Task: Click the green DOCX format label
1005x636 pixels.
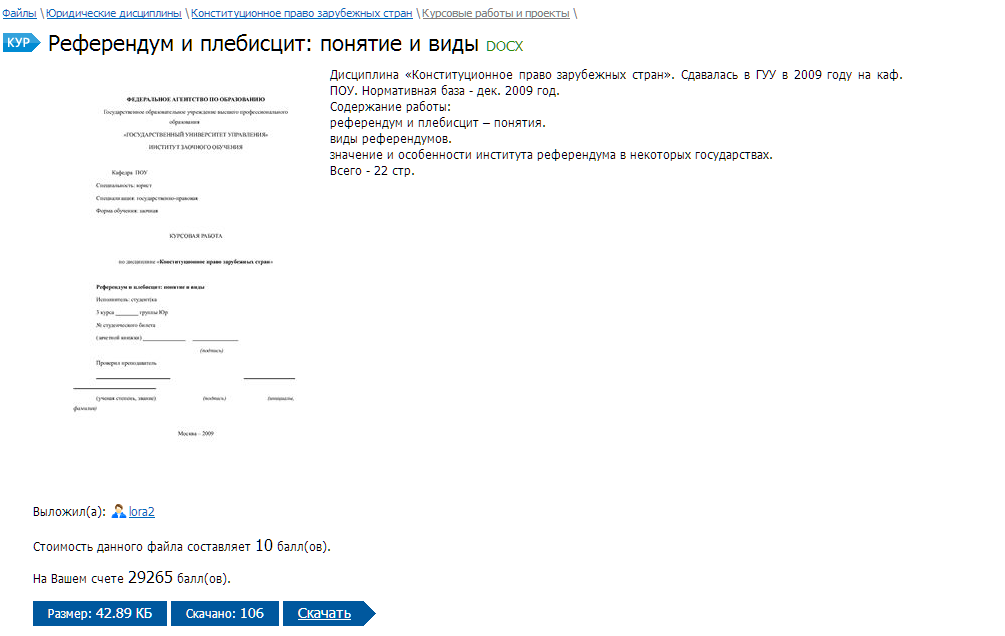Action: [504, 46]
